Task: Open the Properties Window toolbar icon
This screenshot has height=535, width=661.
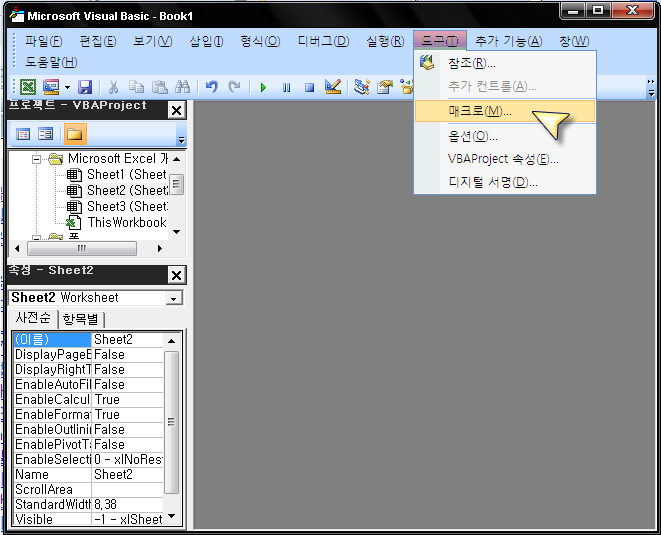Action: 384,87
